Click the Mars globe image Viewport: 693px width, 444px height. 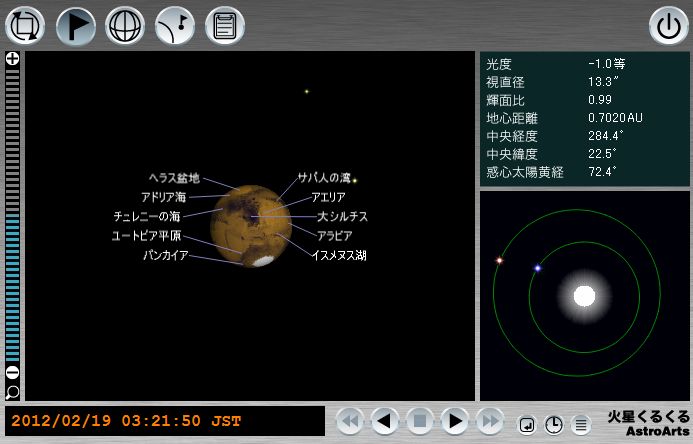coord(251,226)
